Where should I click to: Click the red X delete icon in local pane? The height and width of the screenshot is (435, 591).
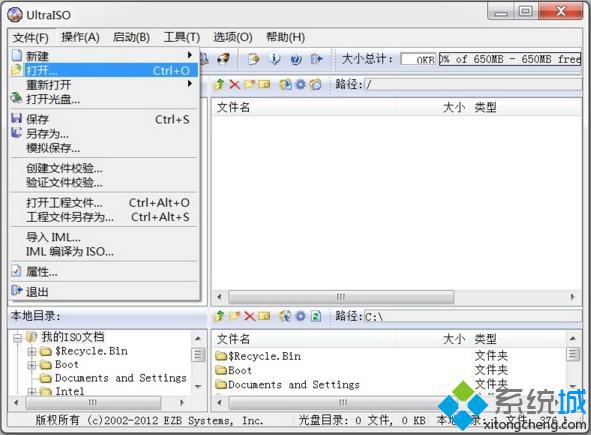(x=250, y=316)
